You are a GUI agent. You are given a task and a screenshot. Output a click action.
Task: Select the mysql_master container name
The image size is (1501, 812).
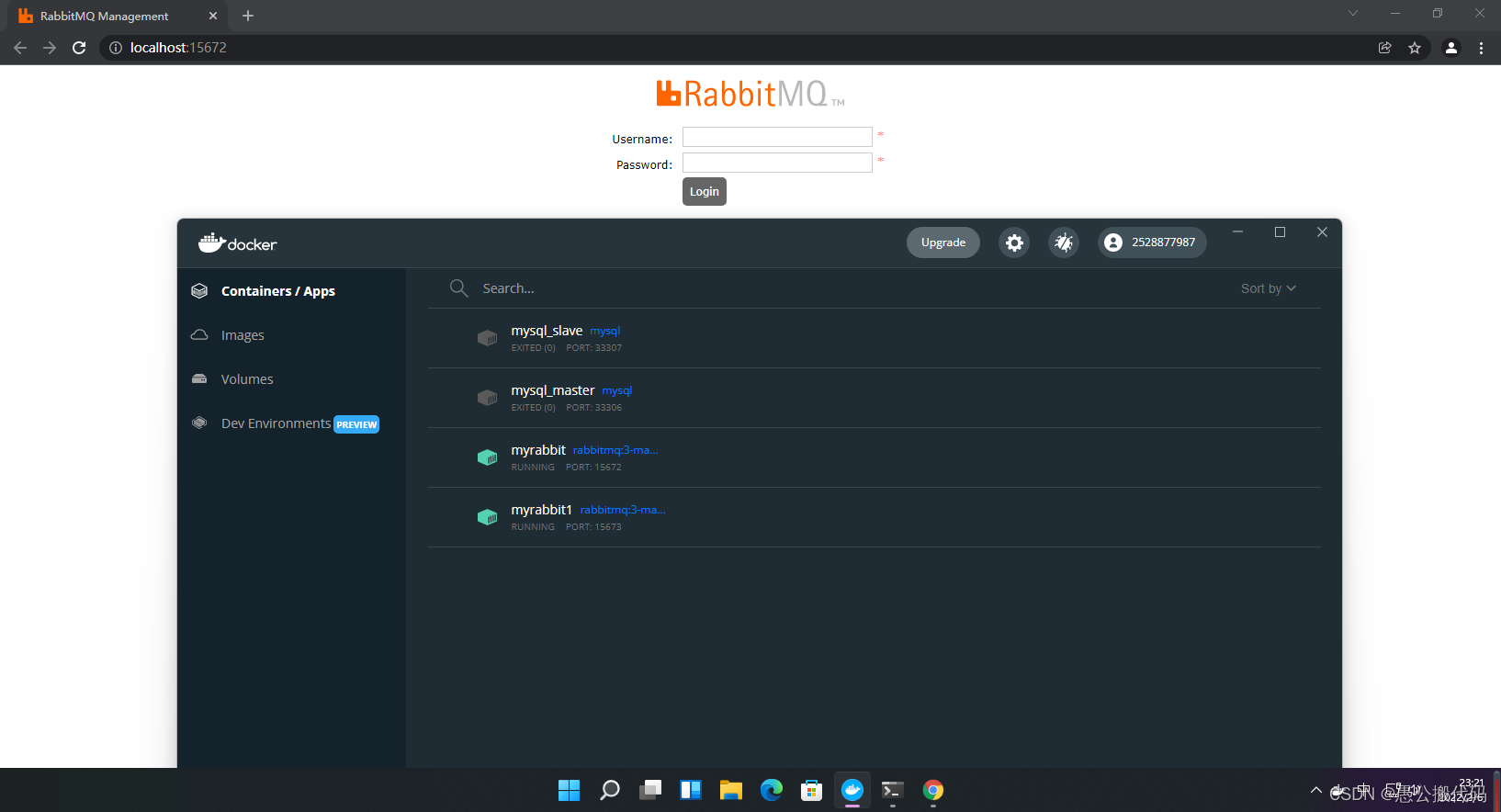pos(553,390)
